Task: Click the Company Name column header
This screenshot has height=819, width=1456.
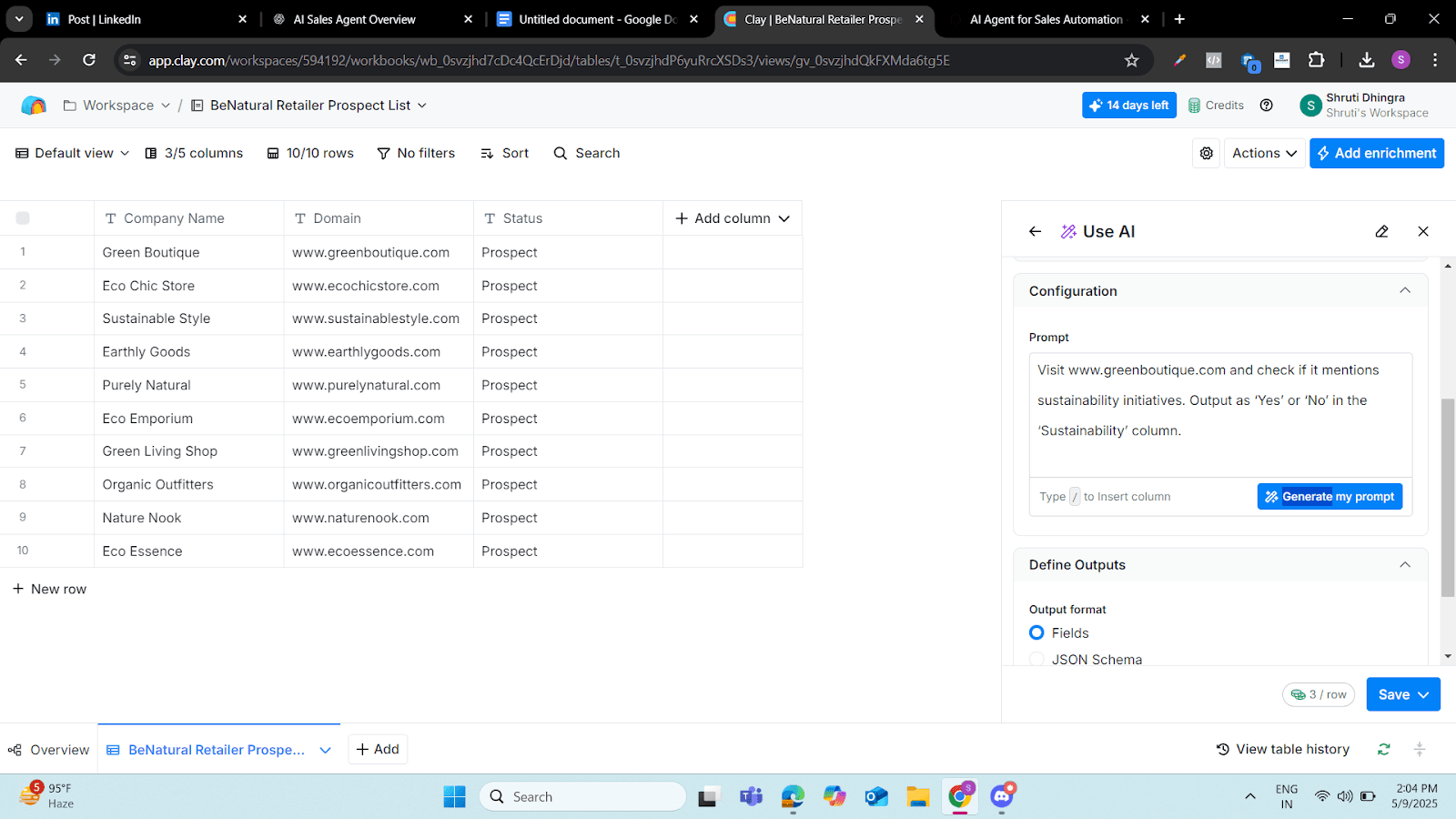Action: coord(189,218)
